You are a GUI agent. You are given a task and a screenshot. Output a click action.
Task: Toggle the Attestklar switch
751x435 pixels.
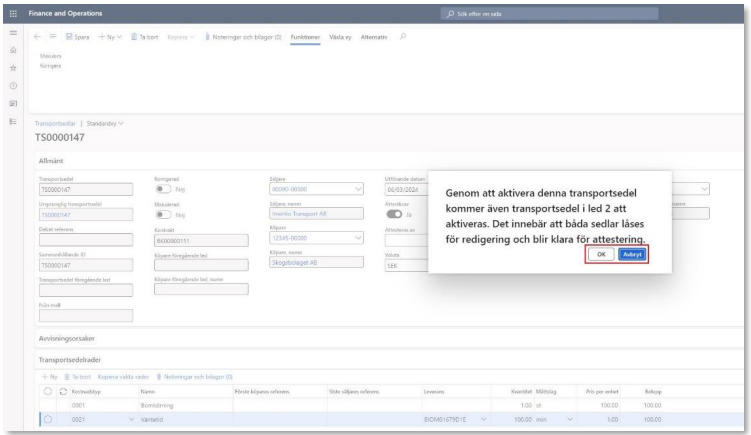pos(394,213)
